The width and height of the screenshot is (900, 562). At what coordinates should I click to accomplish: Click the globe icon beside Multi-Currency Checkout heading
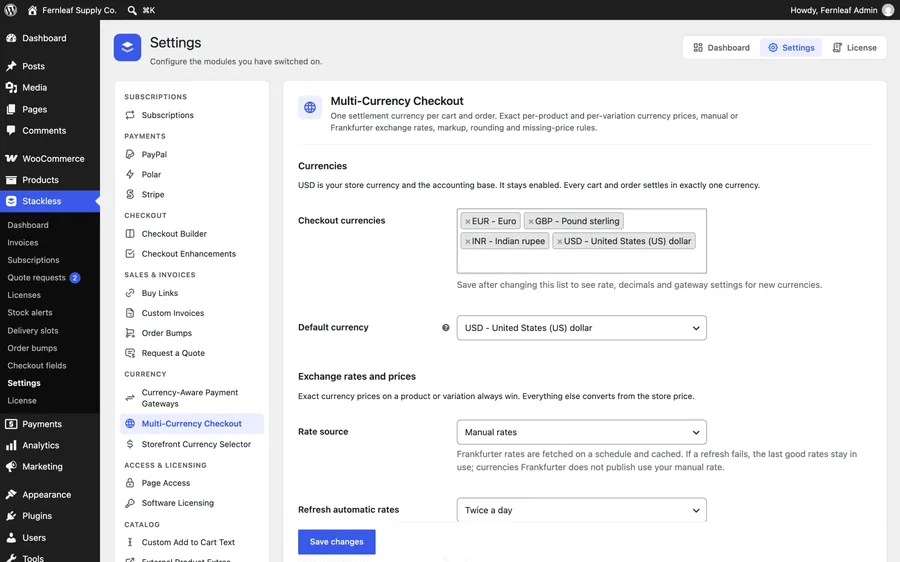(310, 107)
